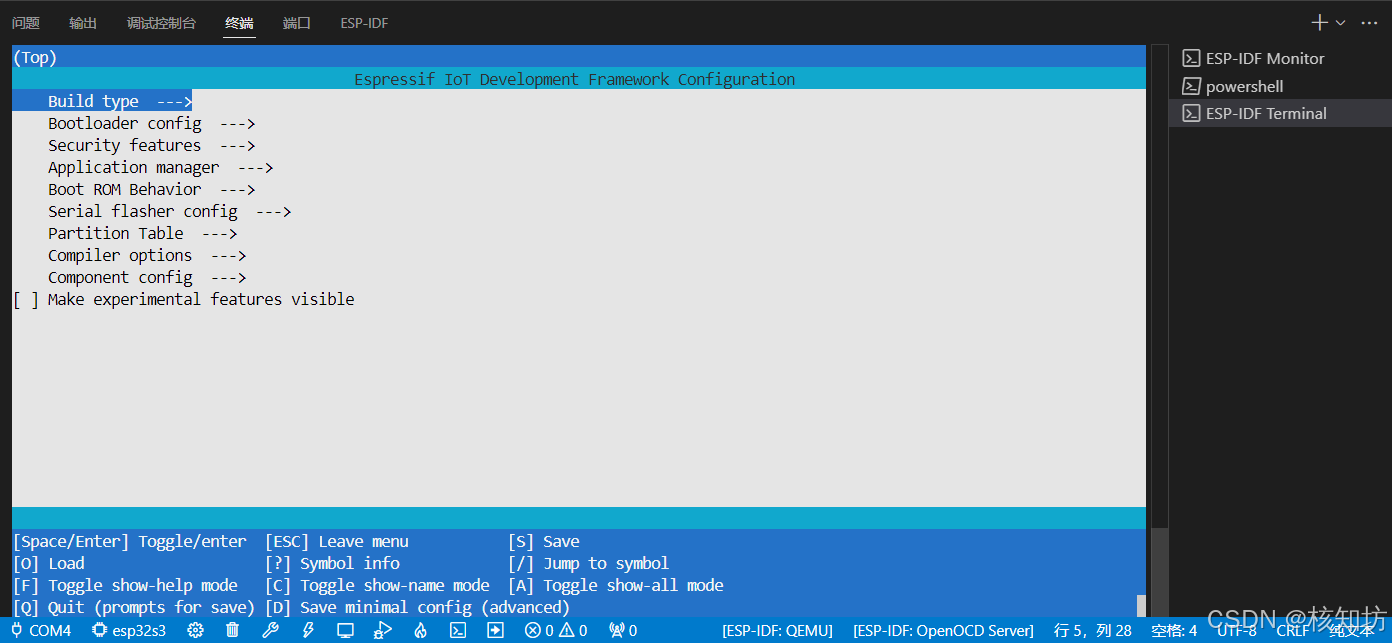Click the [O] Load hint text

pos(49,563)
